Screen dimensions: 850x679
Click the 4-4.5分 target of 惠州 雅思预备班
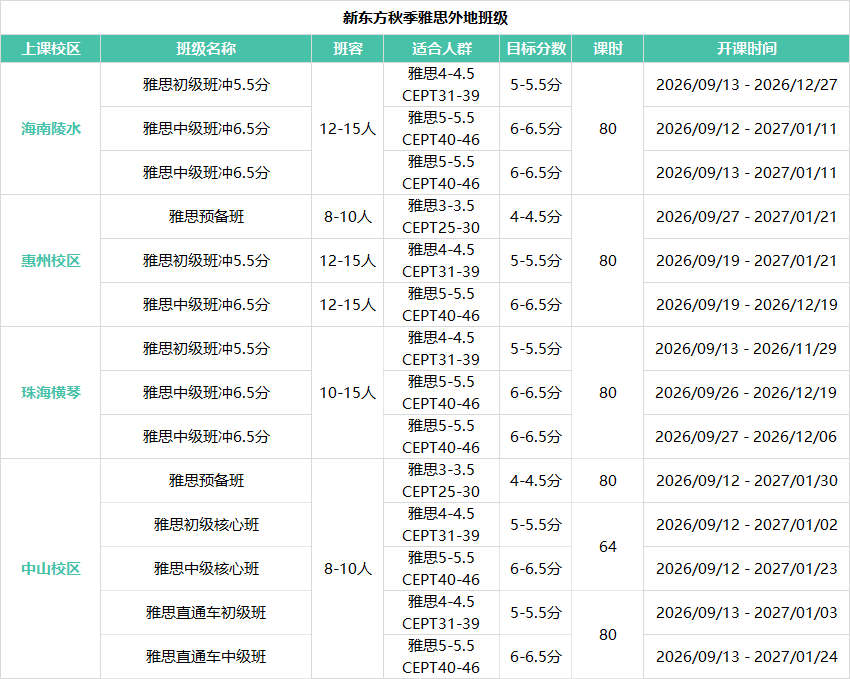click(536, 217)
